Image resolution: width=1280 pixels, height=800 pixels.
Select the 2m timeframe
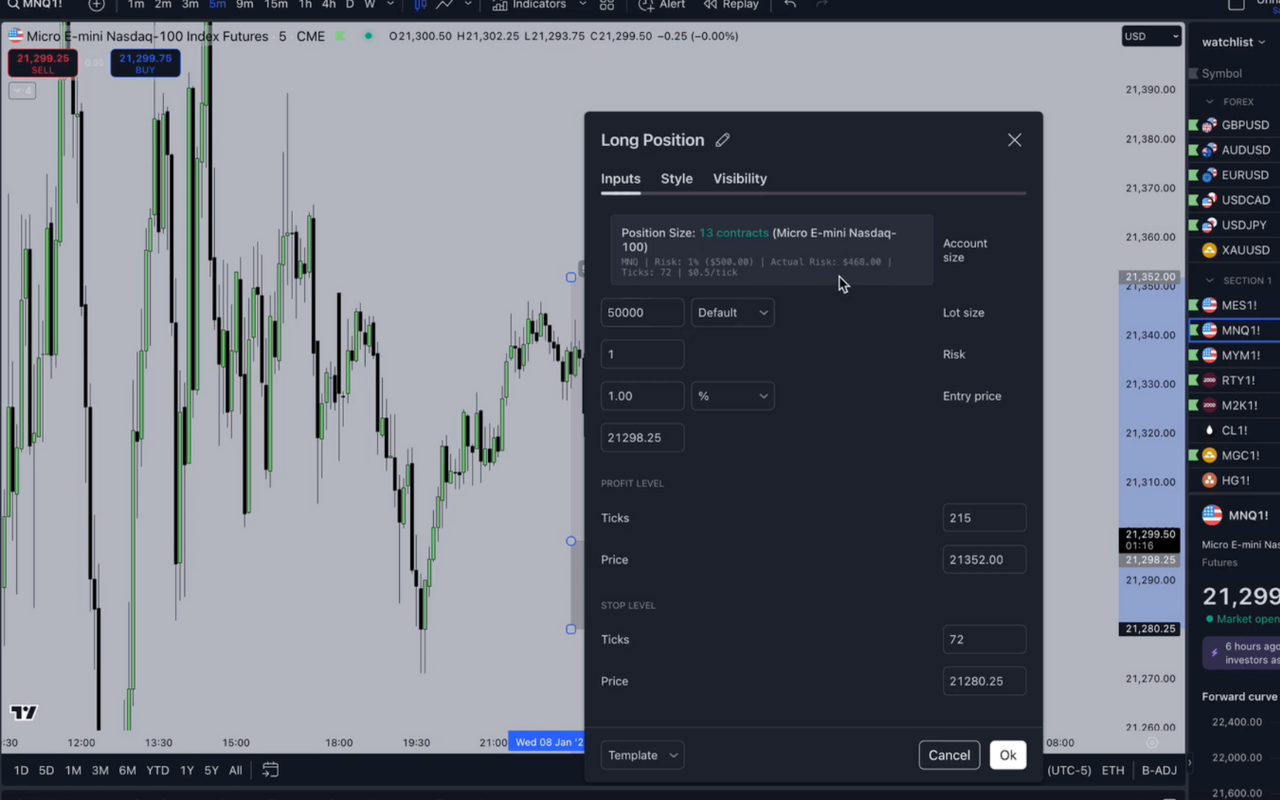163,4
